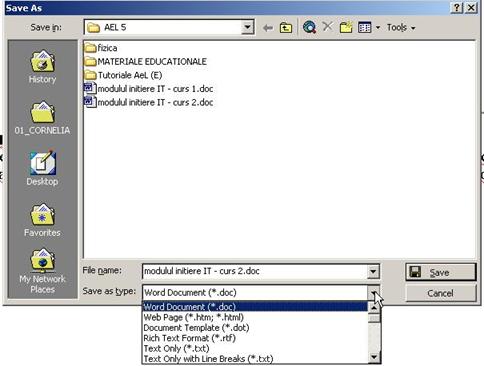Select the Tutoriale AeL (E) folder
Screen dimensions: 484x366
coord(123,75)
